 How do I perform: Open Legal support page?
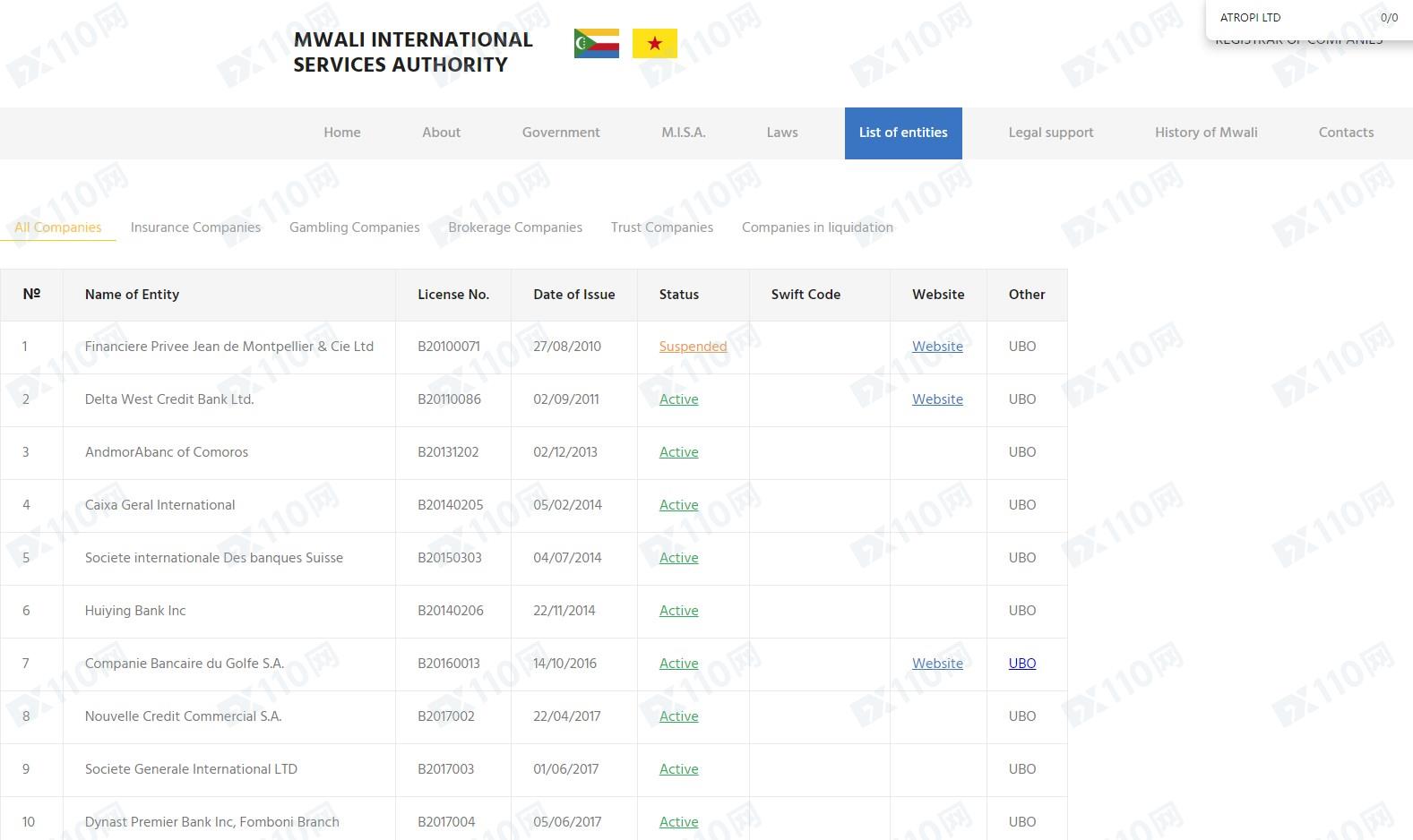point(1051,133)
